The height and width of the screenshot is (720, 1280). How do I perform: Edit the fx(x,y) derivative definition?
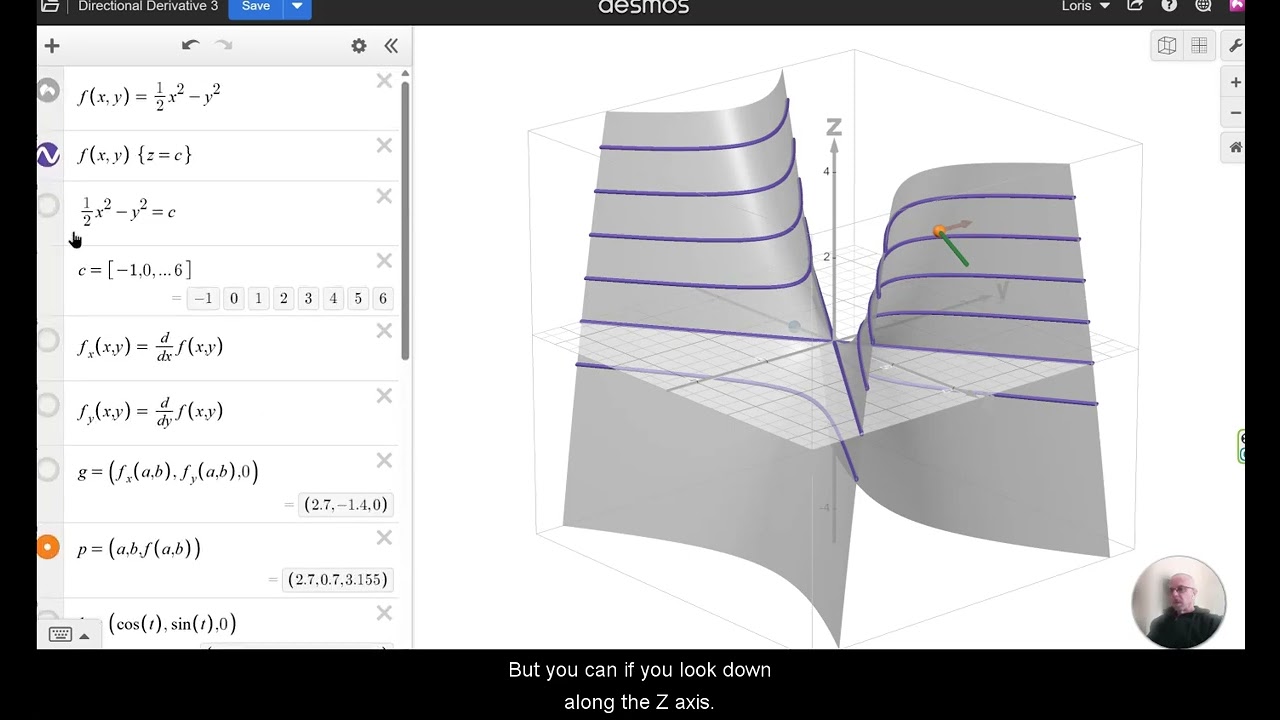click(150, 347)
